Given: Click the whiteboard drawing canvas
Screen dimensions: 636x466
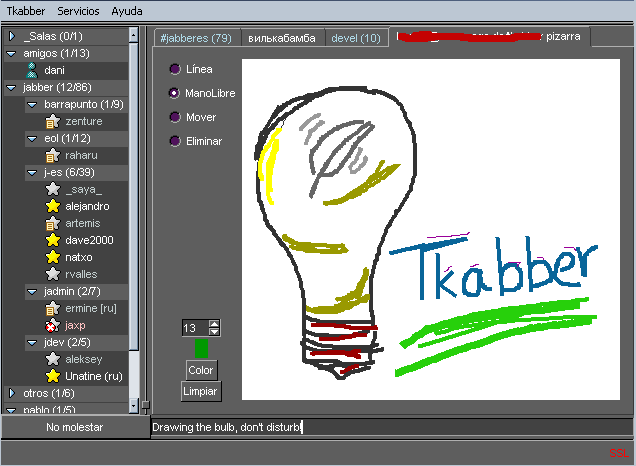Looking at the screenshot, I should pyautogui.click(x=431, y=230).
